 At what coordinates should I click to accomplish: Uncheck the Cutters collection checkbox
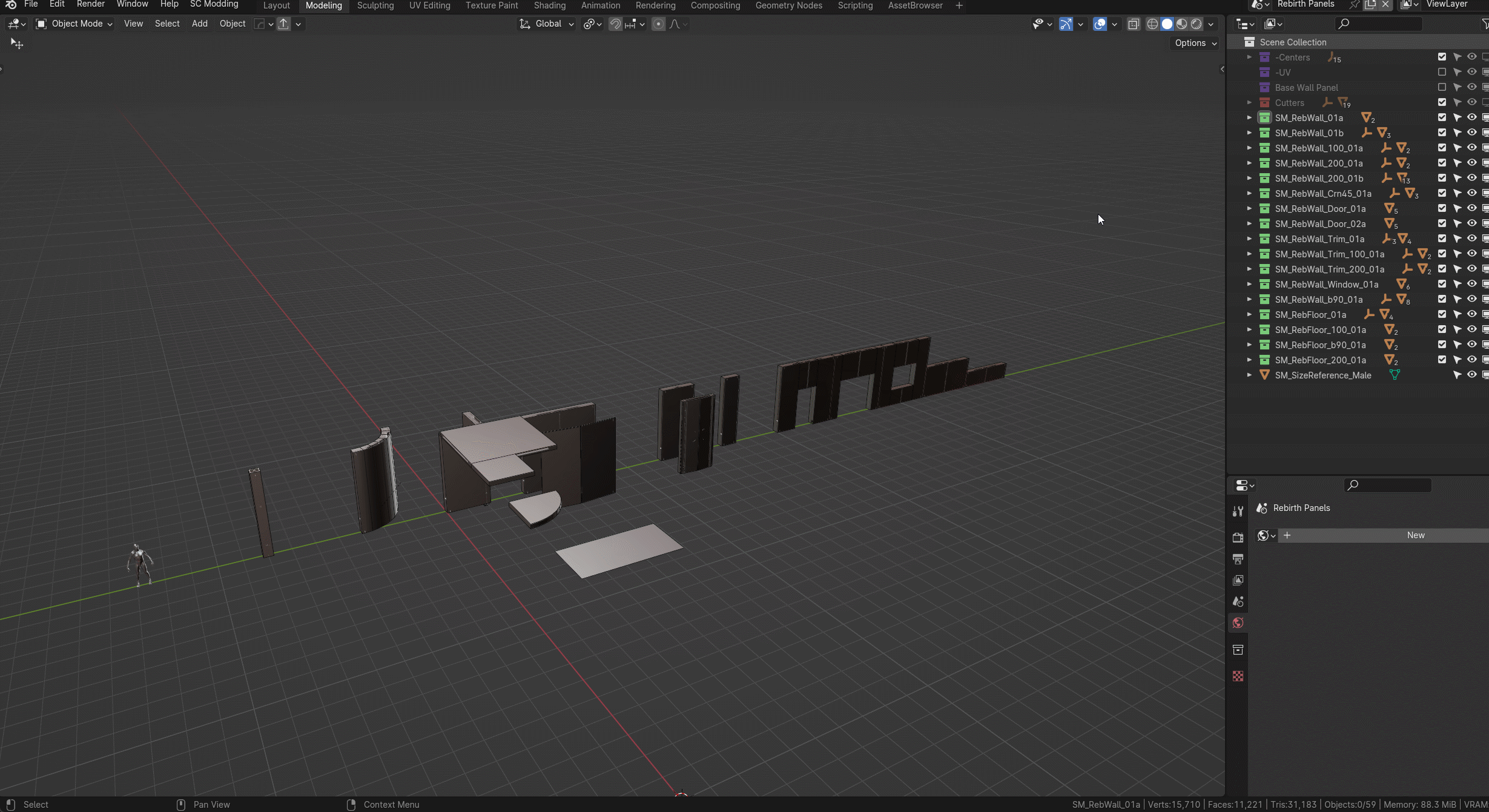[1442, 102]
